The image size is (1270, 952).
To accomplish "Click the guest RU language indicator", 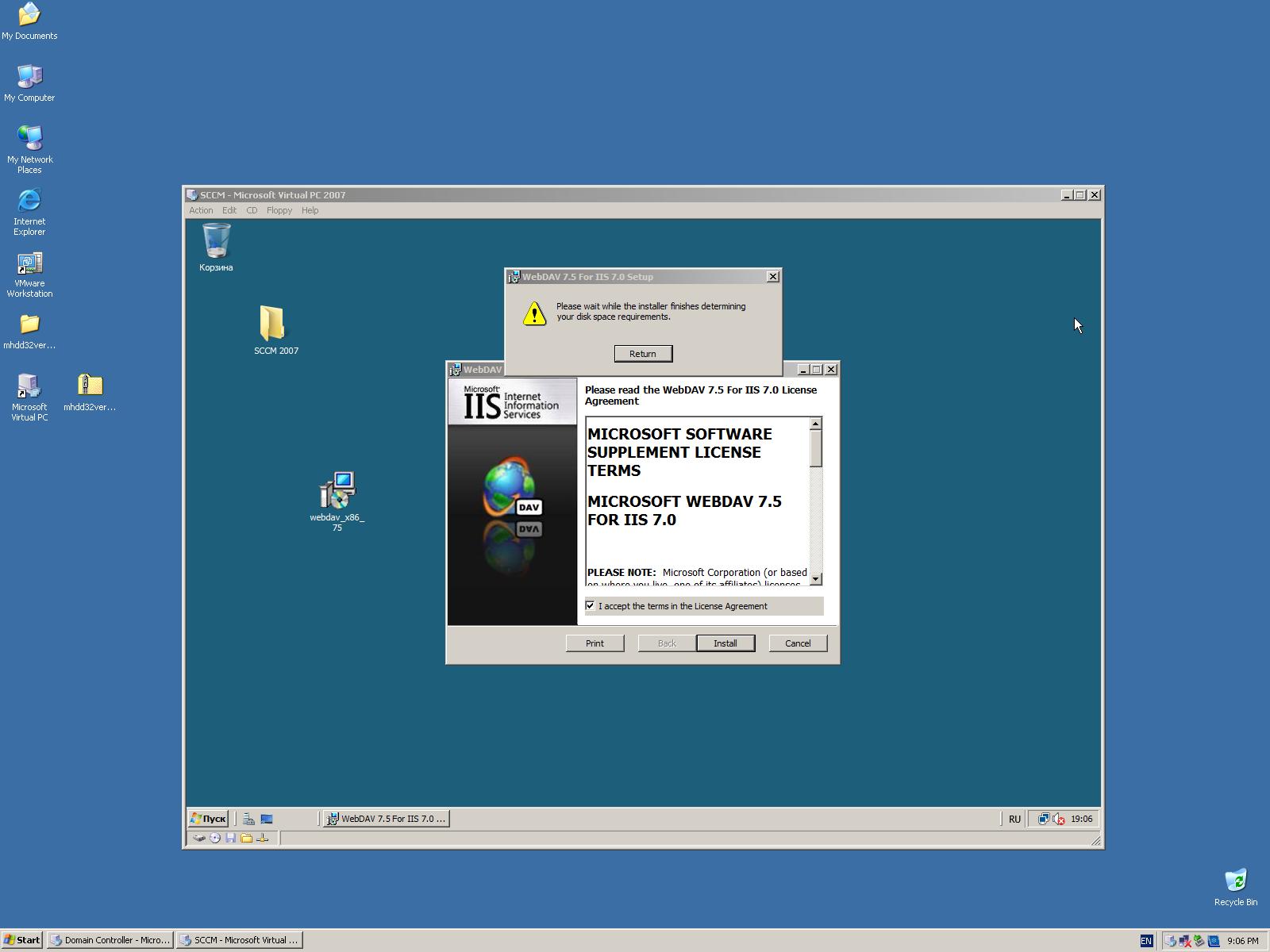I will 1014,819.
